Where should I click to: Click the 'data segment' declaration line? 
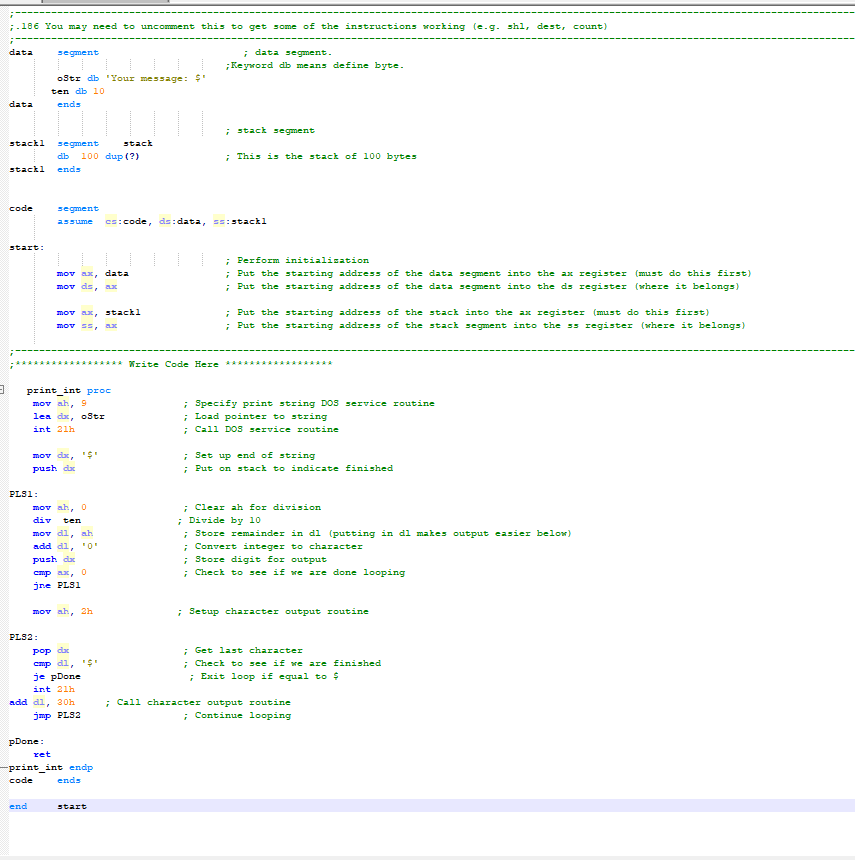point(54,52)
